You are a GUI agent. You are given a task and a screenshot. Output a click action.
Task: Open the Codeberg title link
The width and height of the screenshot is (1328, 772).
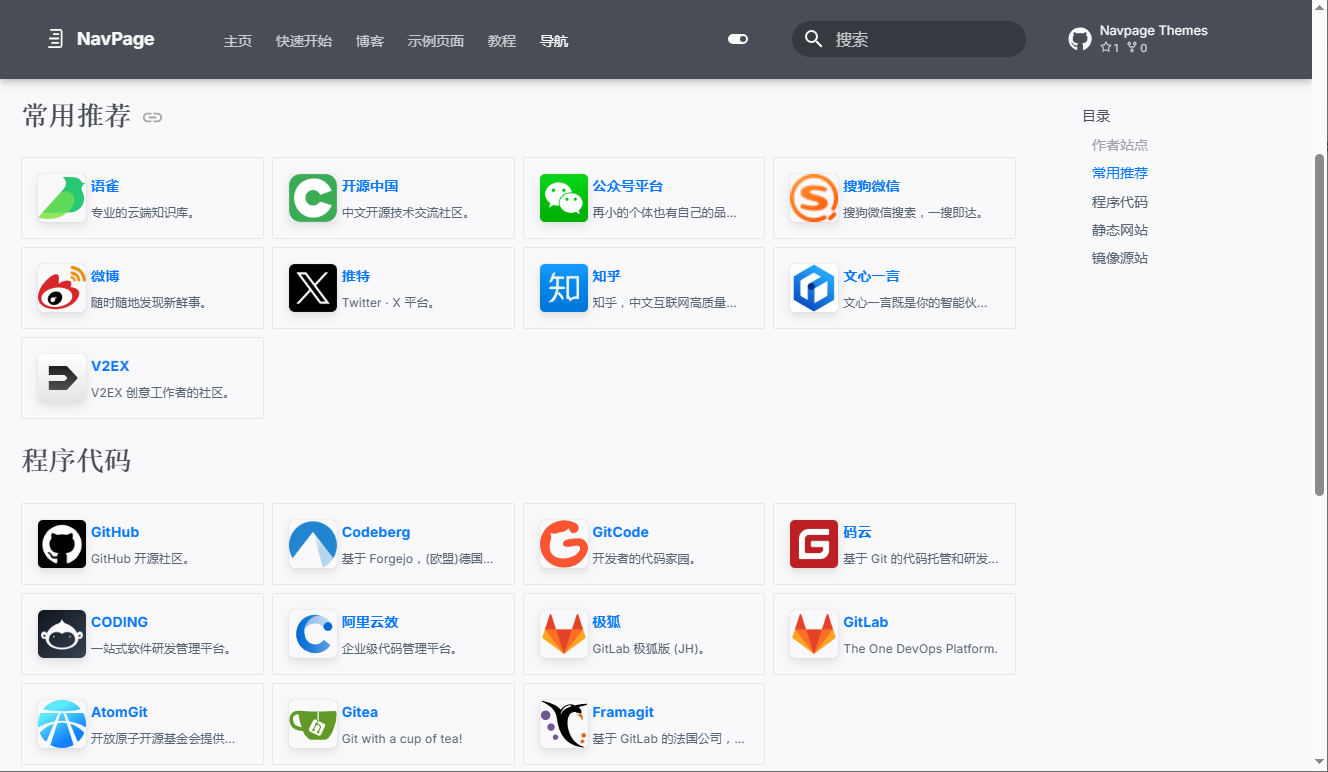[x=376, y=532]
